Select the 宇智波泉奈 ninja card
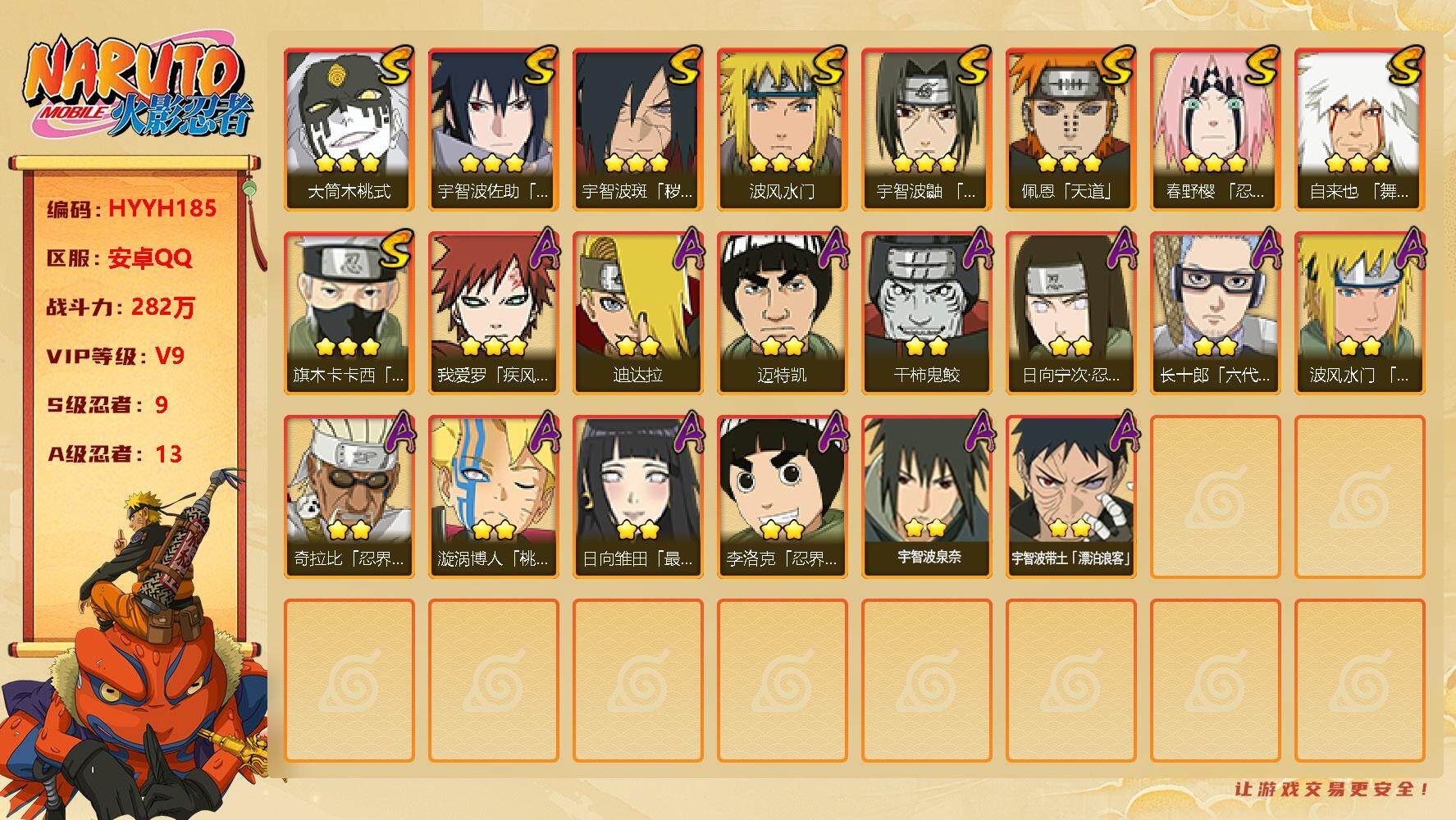This screenshot has height=820, width=1456. (x=927, y=497)
